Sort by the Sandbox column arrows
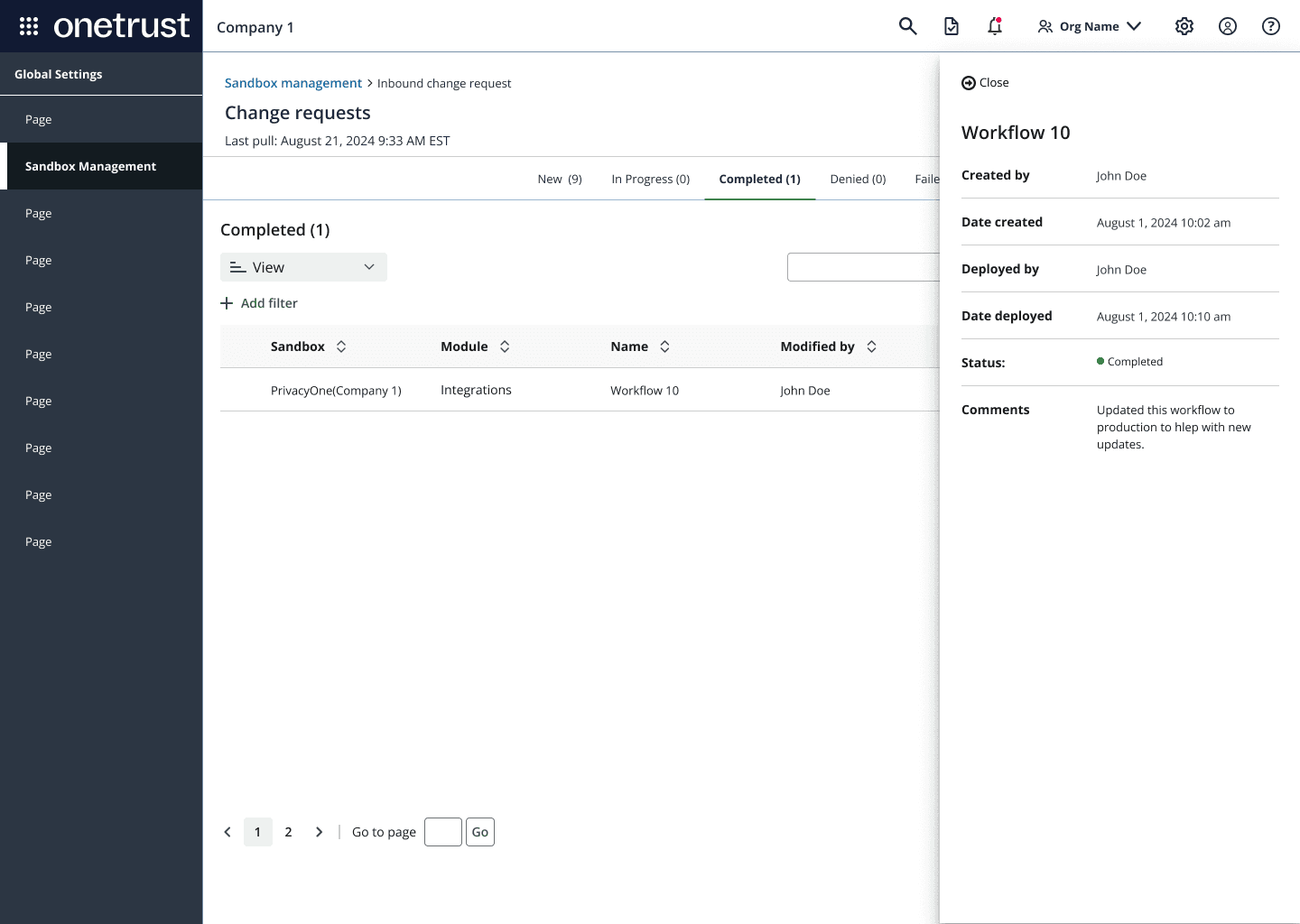This screenshot has width=1300, height=924. [341, 346]
